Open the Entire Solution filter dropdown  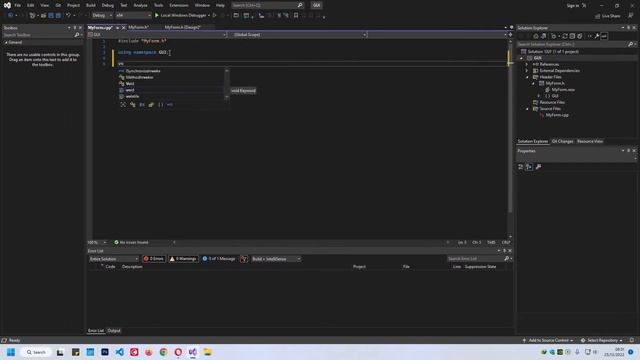tap(114, 259)
